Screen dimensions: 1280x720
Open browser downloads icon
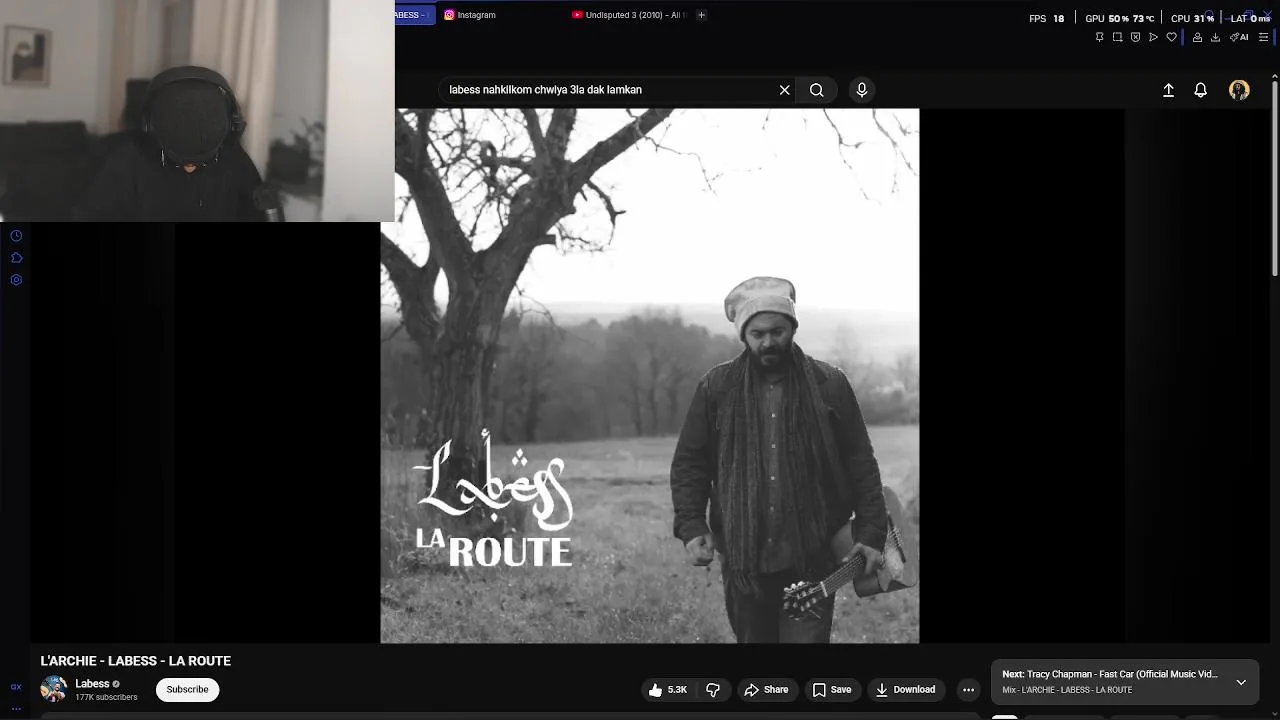1215,37
